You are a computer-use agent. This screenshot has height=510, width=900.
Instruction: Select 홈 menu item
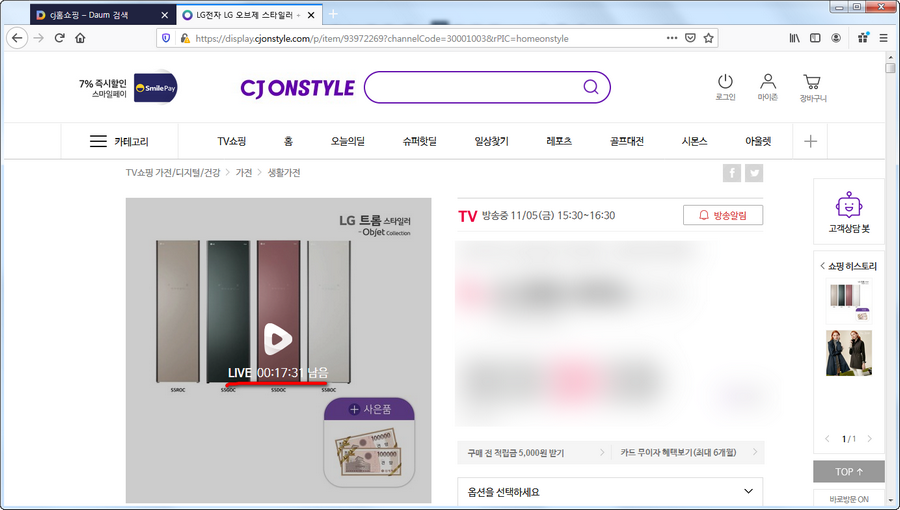(x=288, y=141)
